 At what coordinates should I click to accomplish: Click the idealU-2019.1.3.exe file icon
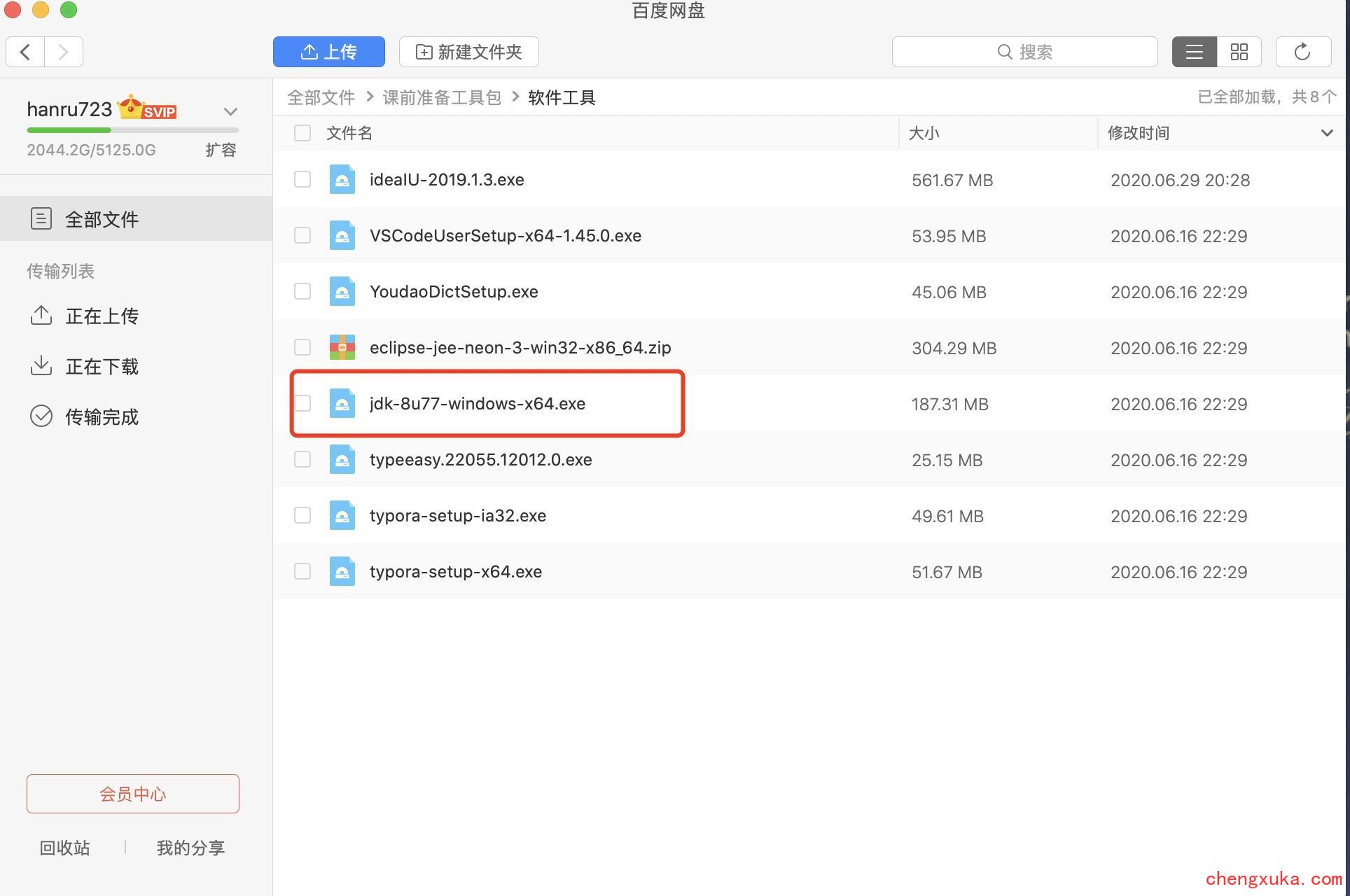pyautogui.click(x=342, y=179)
